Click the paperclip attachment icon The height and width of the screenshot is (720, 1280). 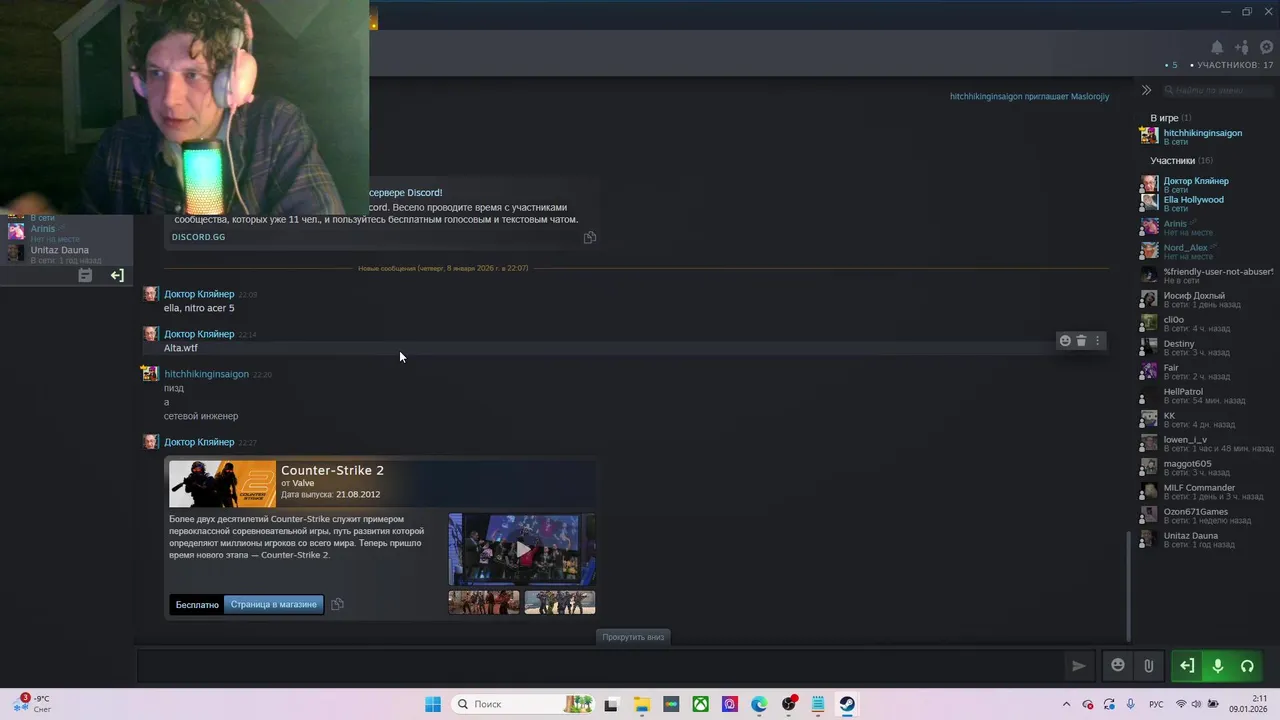pos(1149,666)
